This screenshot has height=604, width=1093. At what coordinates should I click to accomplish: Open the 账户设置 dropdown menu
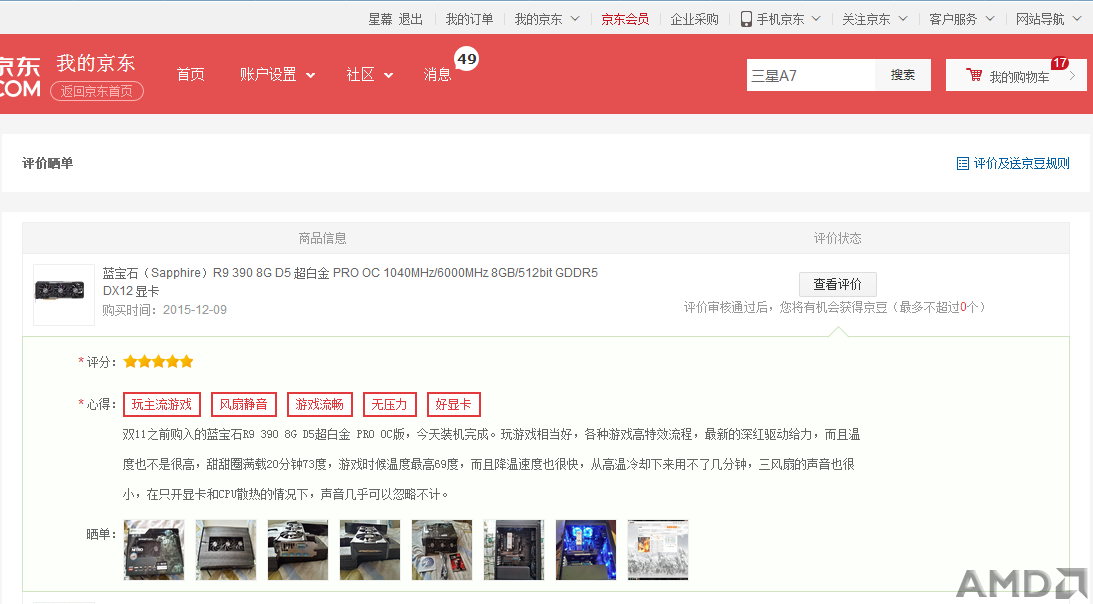[x=277, y=75]
